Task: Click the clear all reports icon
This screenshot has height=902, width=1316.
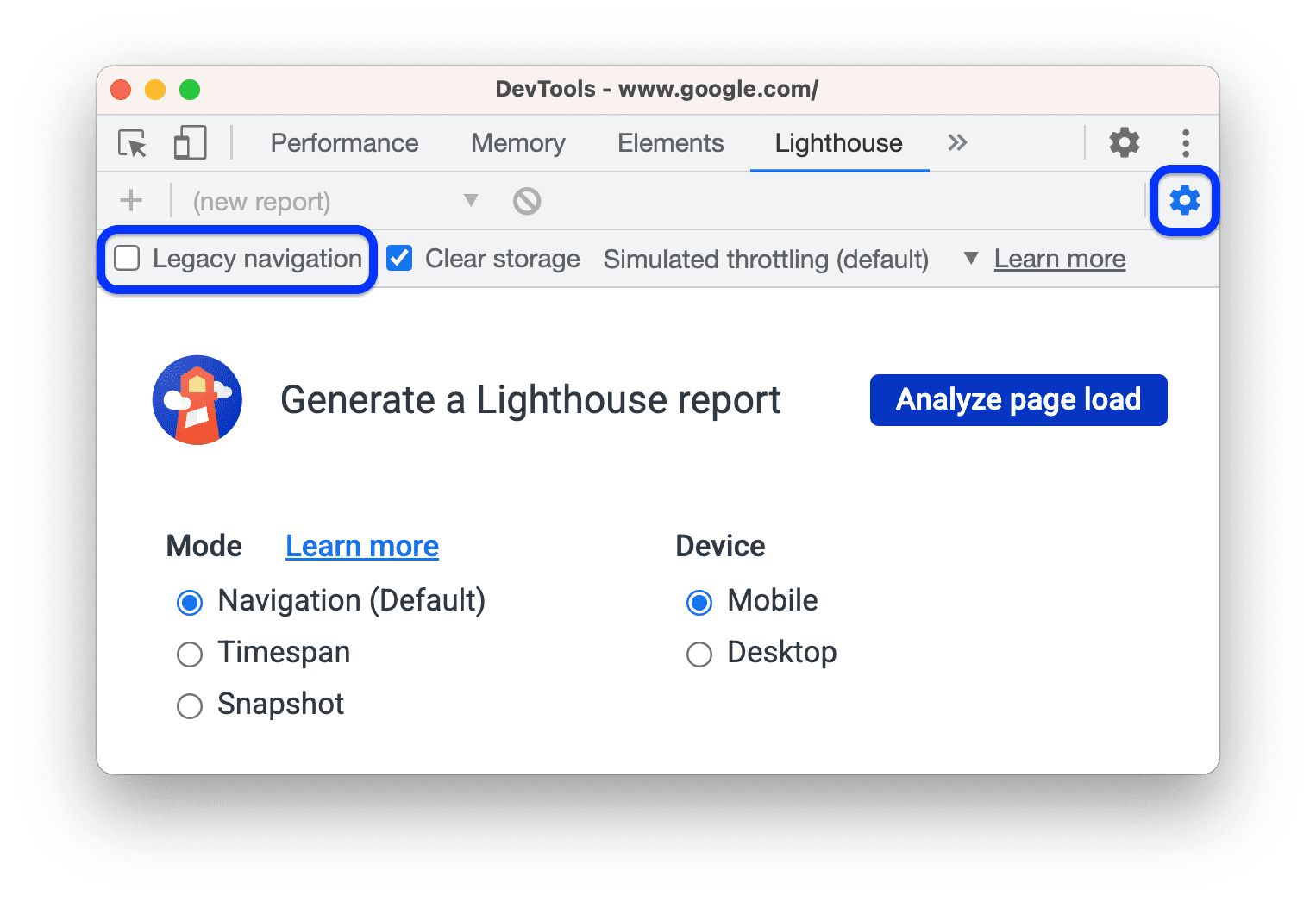Action: [x=527, y=201]
